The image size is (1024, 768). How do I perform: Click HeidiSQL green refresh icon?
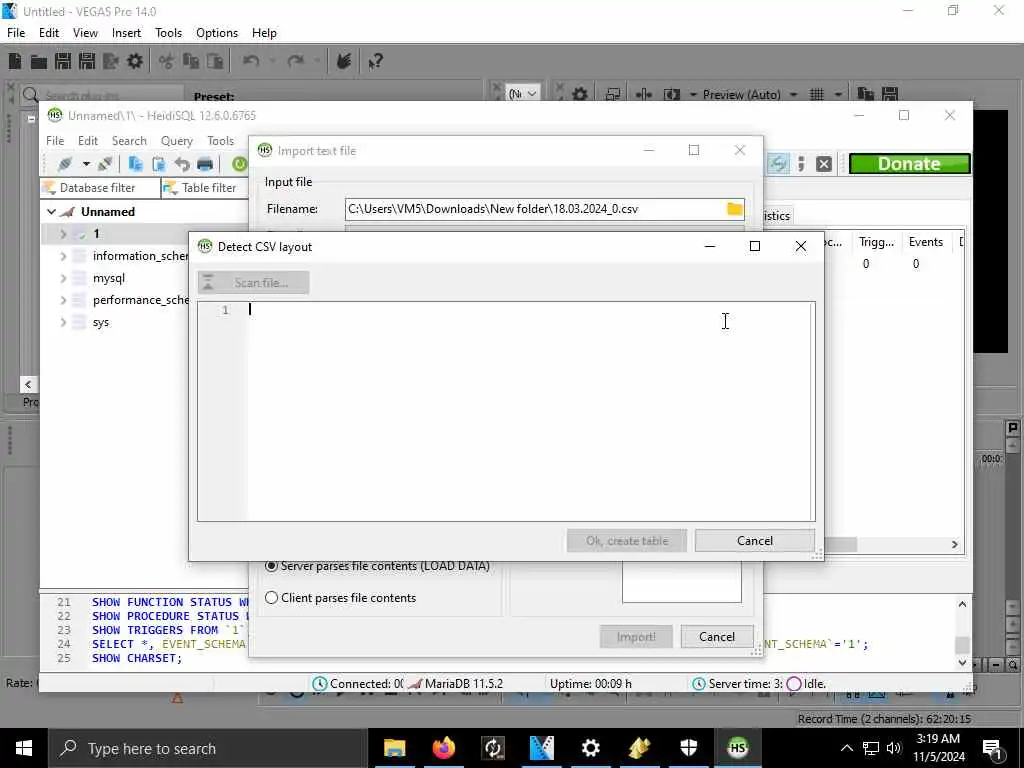click(x=240, y=164)
